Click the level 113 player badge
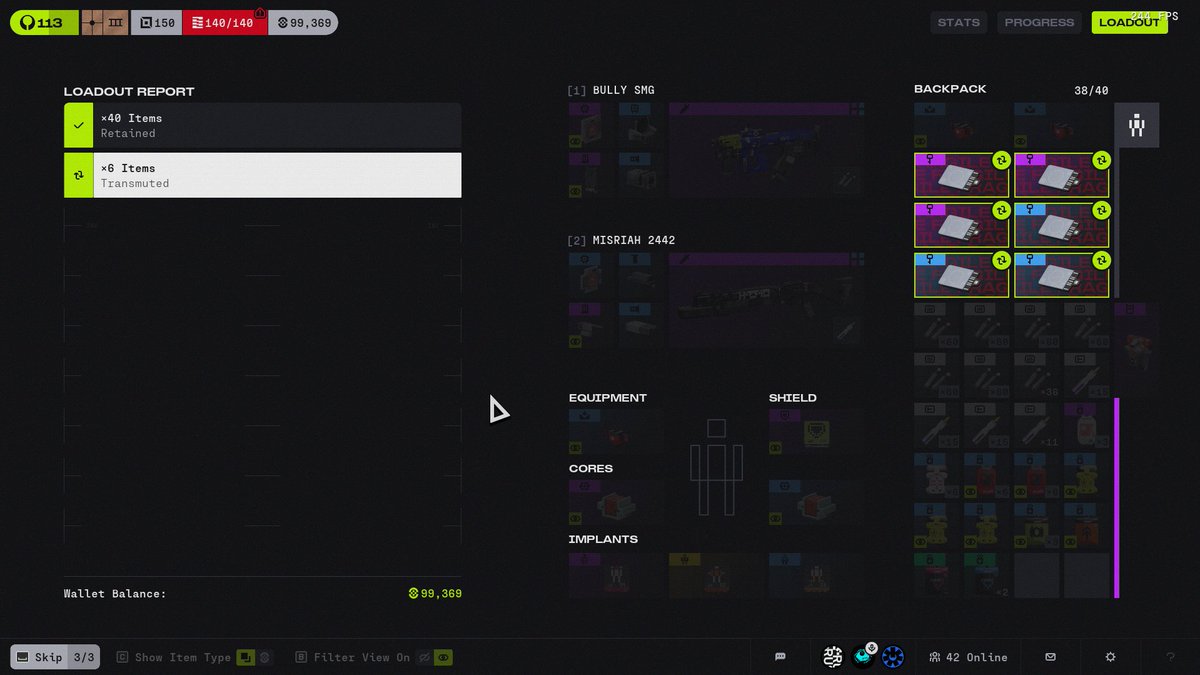 click(44, 22)
